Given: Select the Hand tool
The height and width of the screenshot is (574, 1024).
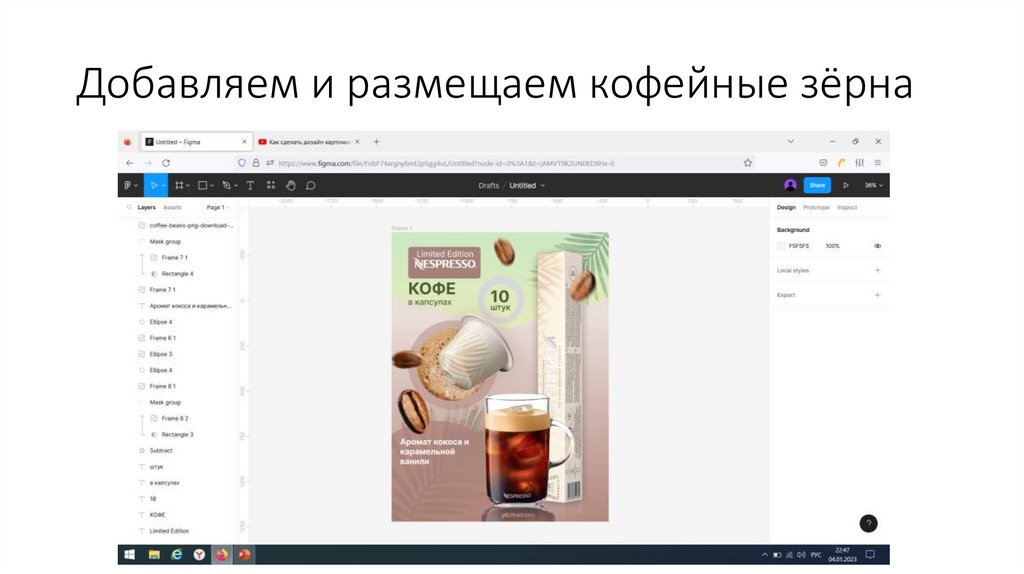Looking at the screenshot, I should 291,185.
